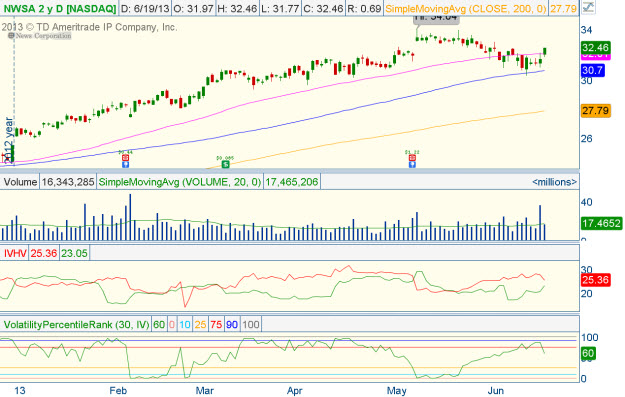This screenshot has height=397, width=625.
Task: Click the 34 price level on the price axis
Action: [586, 30]
